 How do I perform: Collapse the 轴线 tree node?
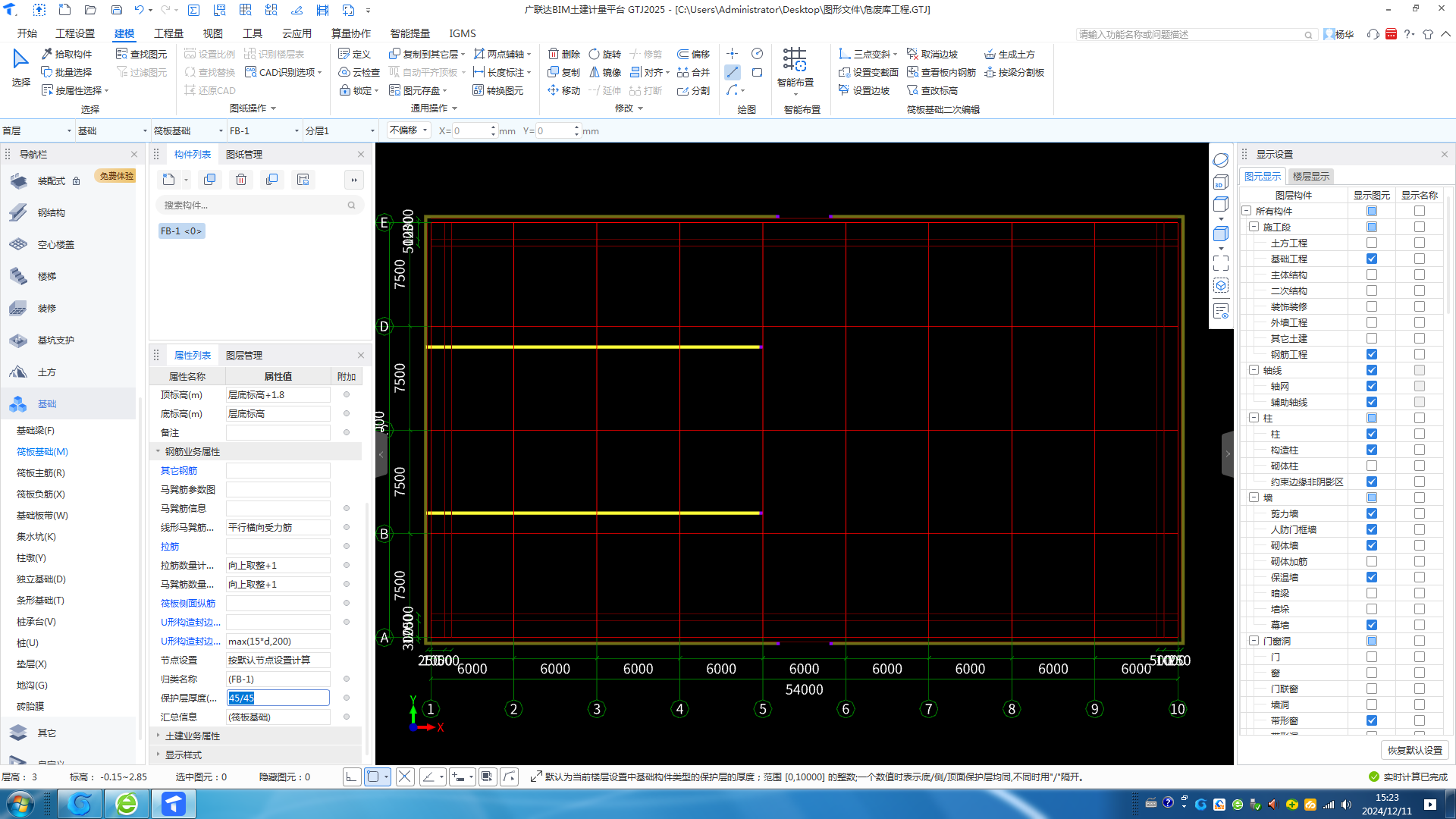[x=1254, y=370]
